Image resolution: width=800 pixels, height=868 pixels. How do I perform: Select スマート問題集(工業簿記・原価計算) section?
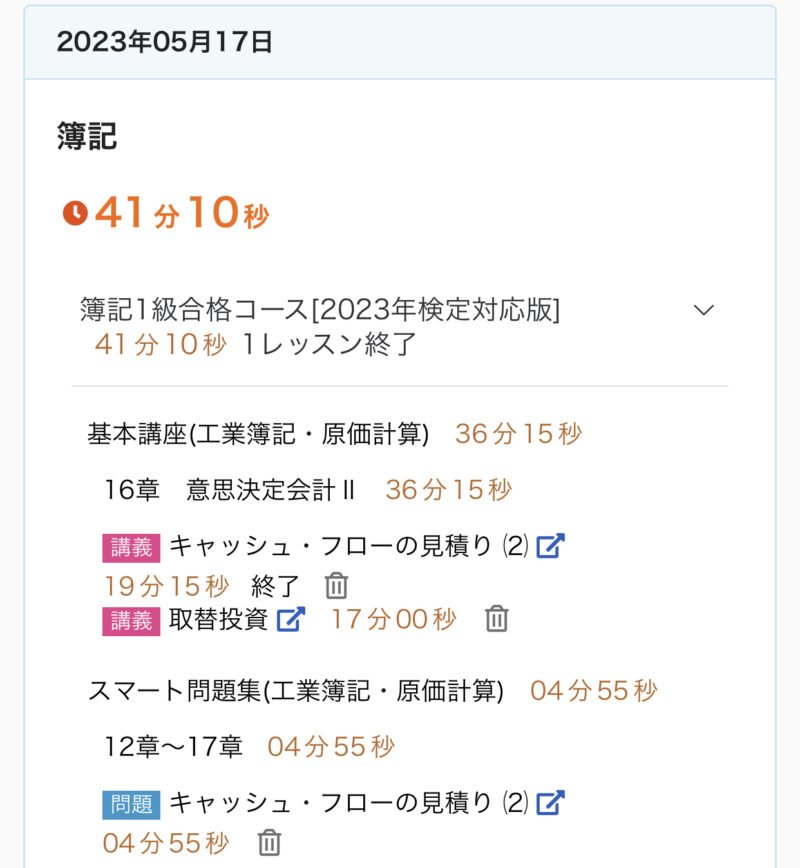tap(296, 691)
